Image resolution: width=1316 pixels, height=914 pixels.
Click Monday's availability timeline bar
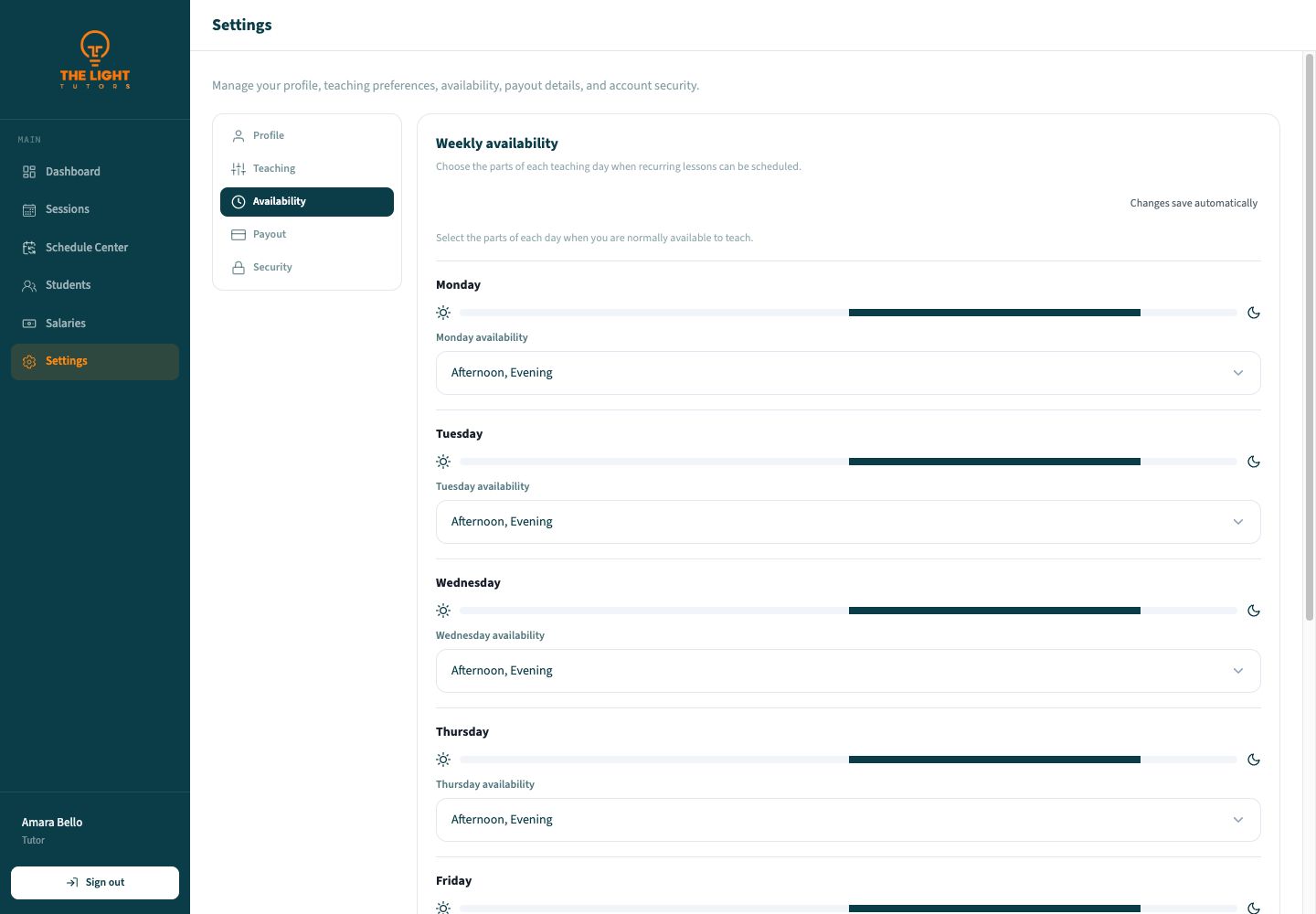click(848, 313)
